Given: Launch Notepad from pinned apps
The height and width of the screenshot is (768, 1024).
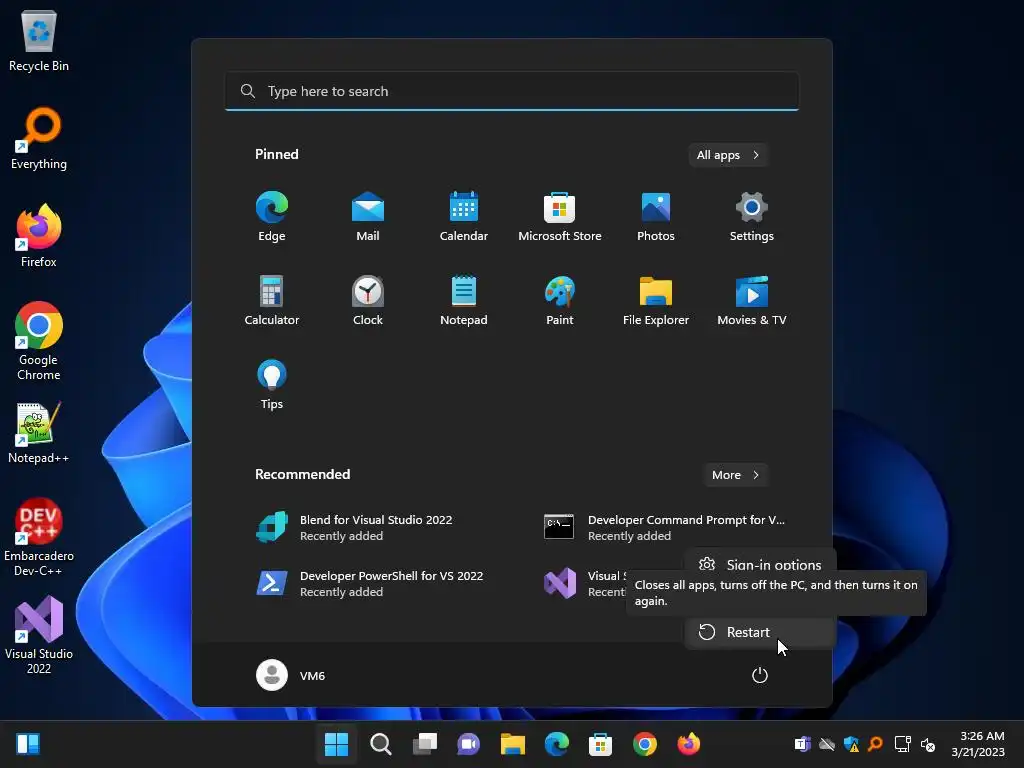Looking at the screenshot, I should (464, 300).
